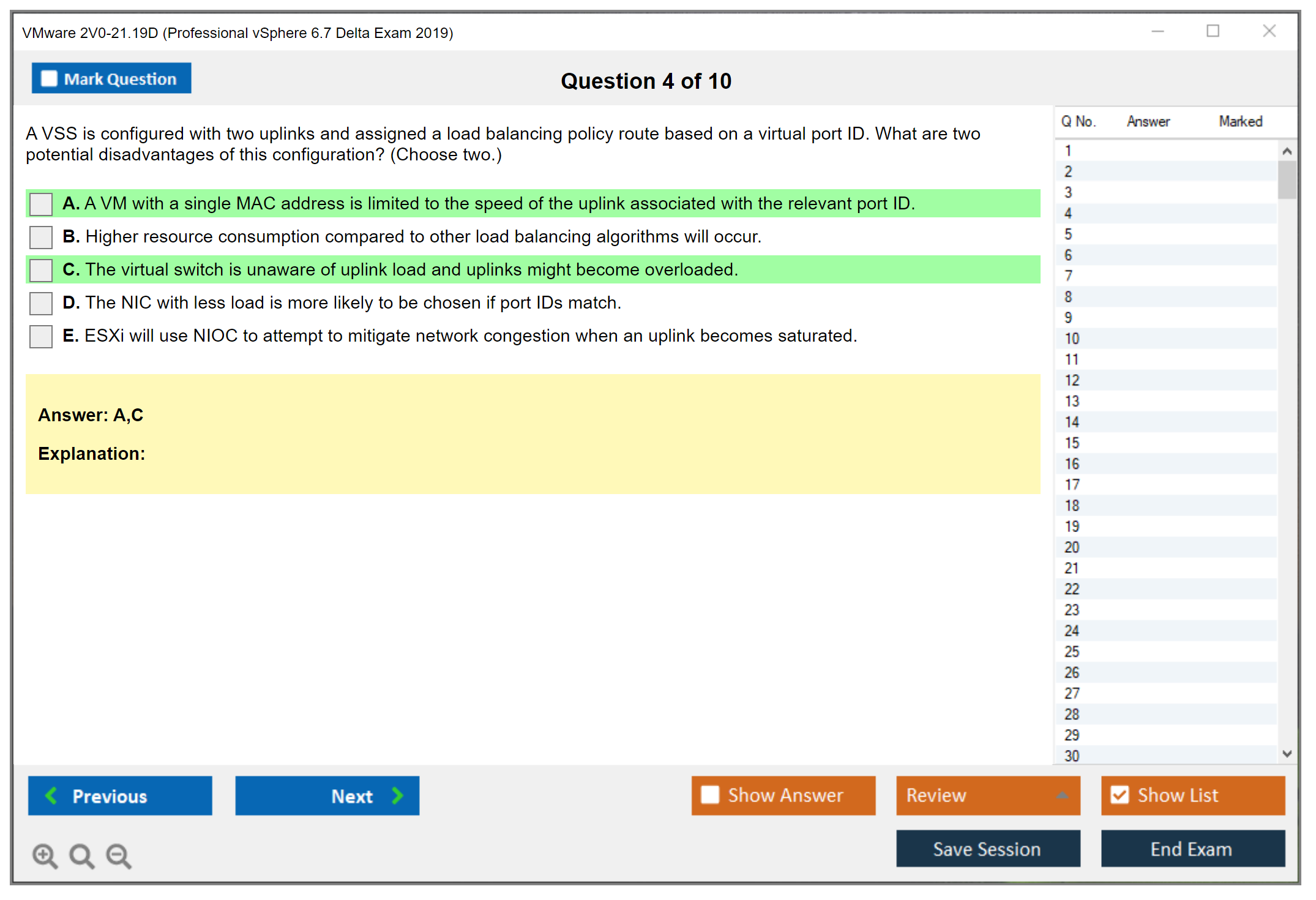Toggle the Mark Question checkbox
The height and width of the screenshot is (900, 1316).
click(49, 79)
